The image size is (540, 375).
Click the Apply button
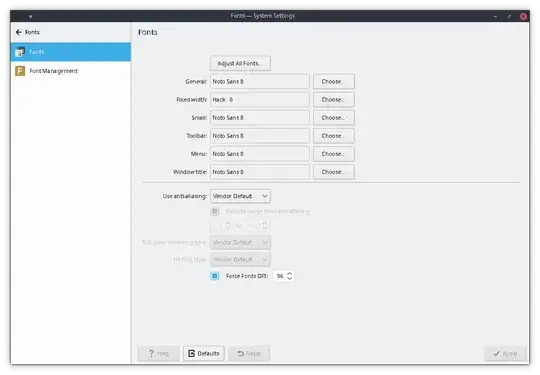(x=505, y=353)
